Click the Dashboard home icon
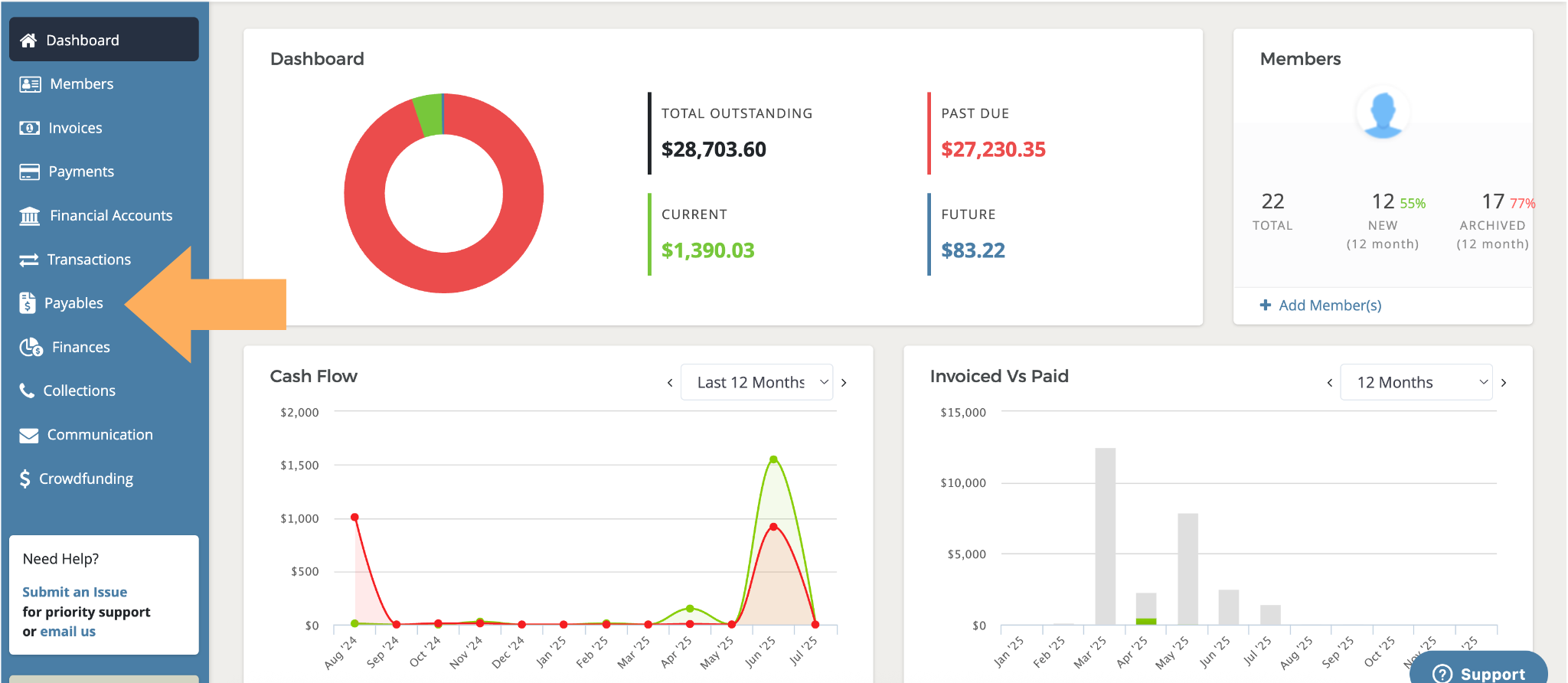Screen dimensions: 1568x683 (x=28, y=41)
